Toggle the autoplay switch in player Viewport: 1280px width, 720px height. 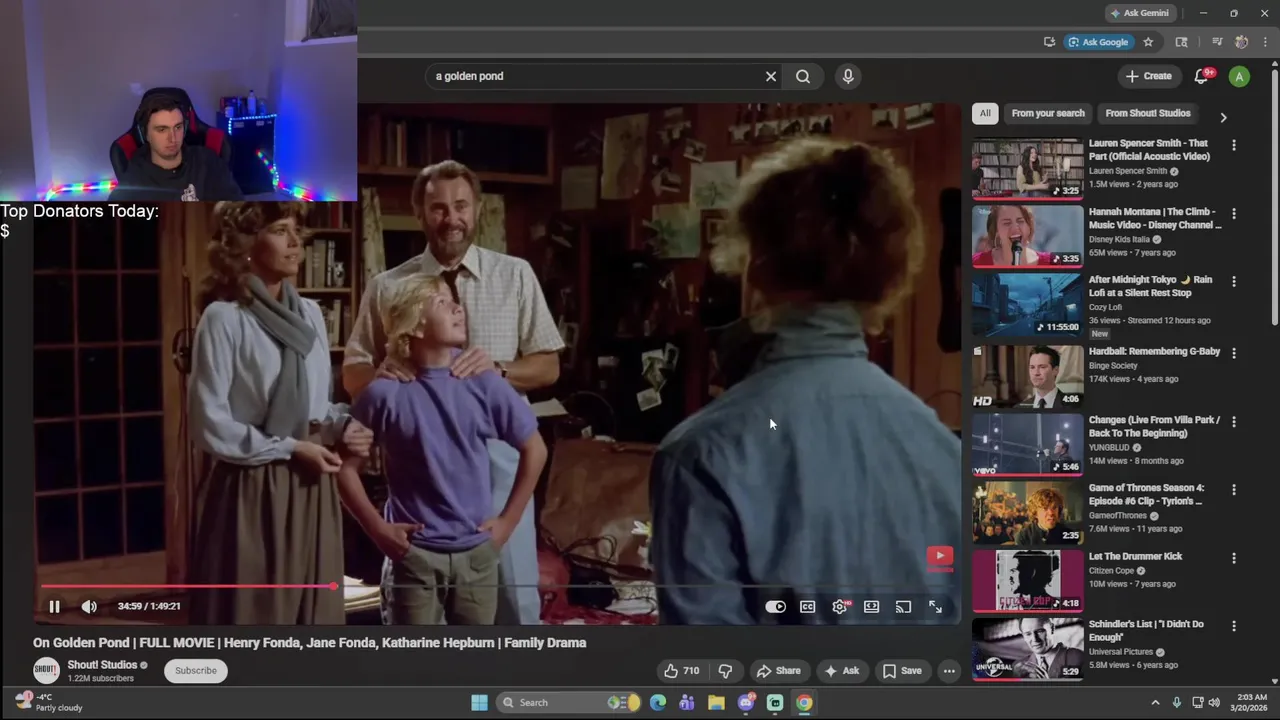775,606
